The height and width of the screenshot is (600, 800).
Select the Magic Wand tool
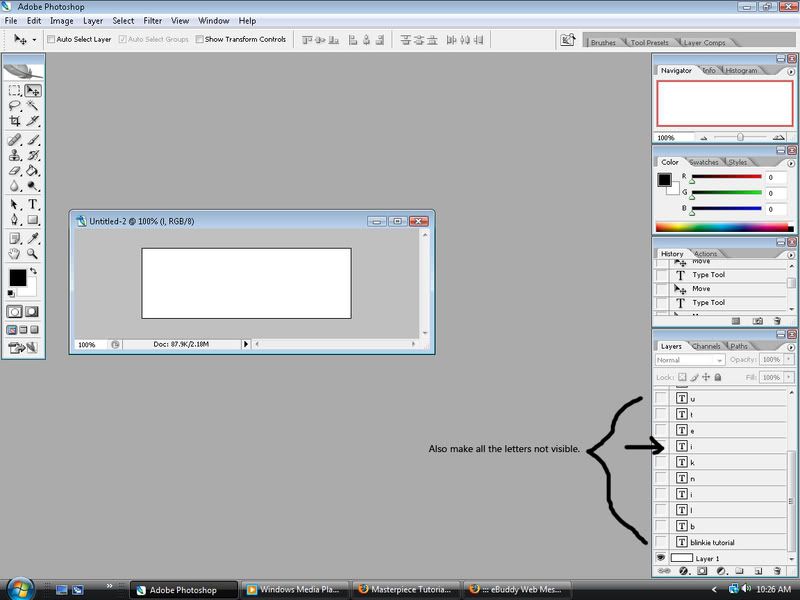click(x=33, y=106)
